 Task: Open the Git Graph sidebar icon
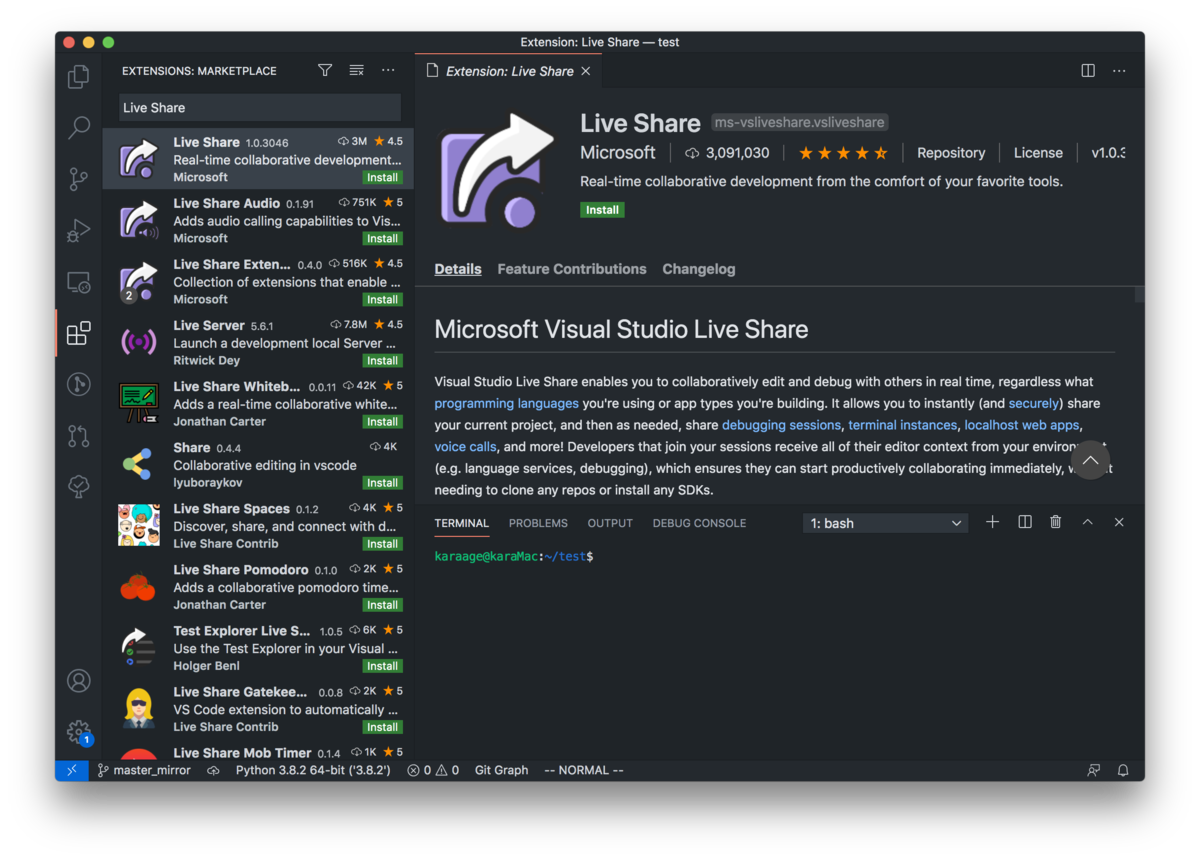tap(78, 384)
